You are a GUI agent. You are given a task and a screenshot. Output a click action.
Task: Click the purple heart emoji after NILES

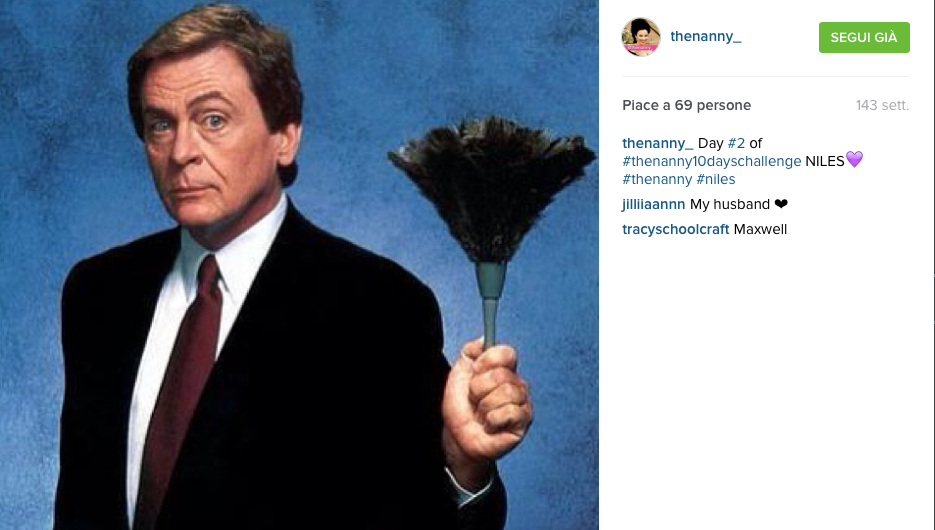click(x=854, y=159)
